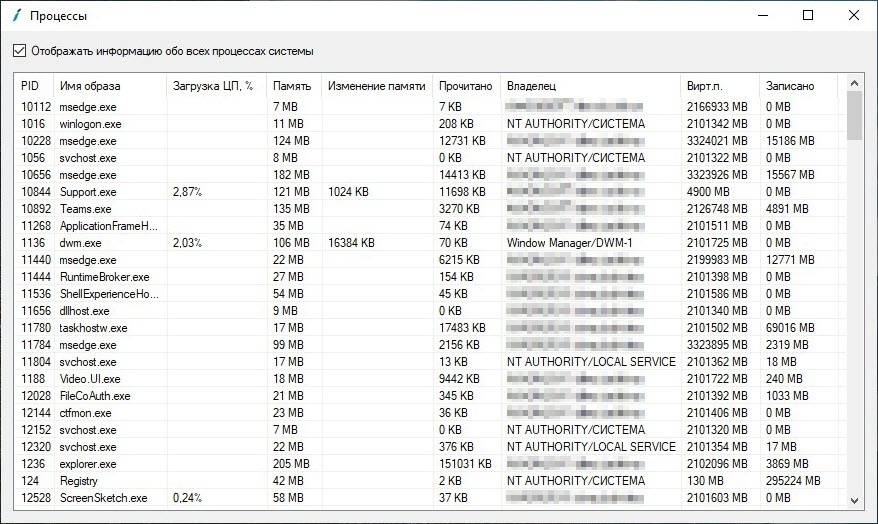Select the Support.exe process row
This screenshot has width=878, height=524.
point(88,192)
